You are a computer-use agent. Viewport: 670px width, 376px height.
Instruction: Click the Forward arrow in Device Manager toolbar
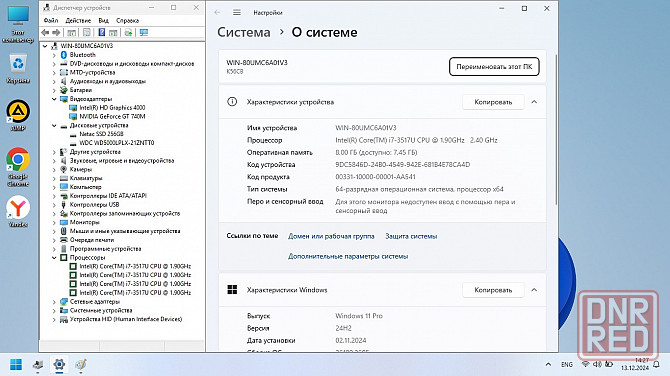[56, 32]
